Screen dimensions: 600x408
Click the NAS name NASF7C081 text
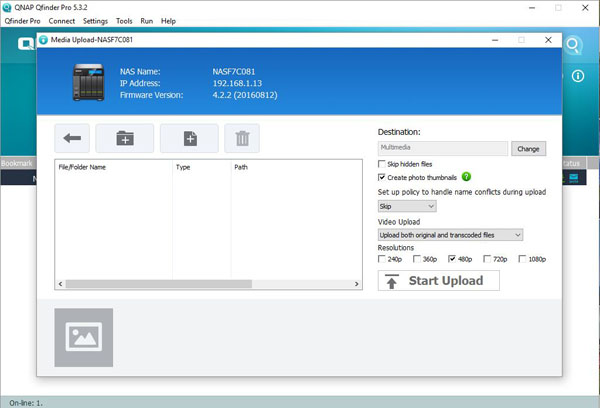(234, 72)
